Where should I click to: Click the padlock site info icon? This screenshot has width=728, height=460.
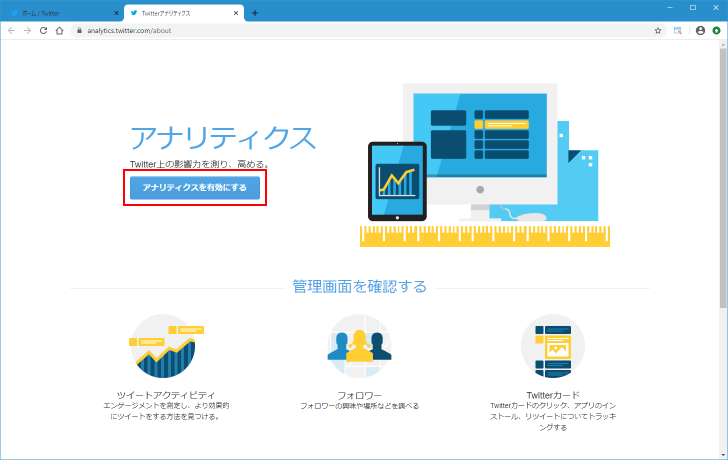pyautogui.click(x=79, y=31)
